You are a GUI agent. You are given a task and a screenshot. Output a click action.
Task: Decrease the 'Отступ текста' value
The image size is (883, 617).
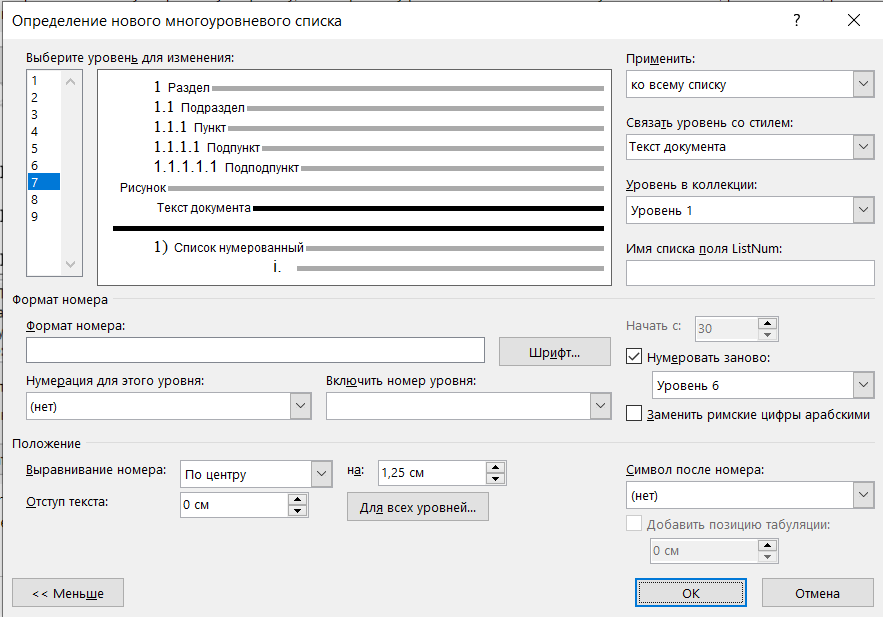point(297,511)
